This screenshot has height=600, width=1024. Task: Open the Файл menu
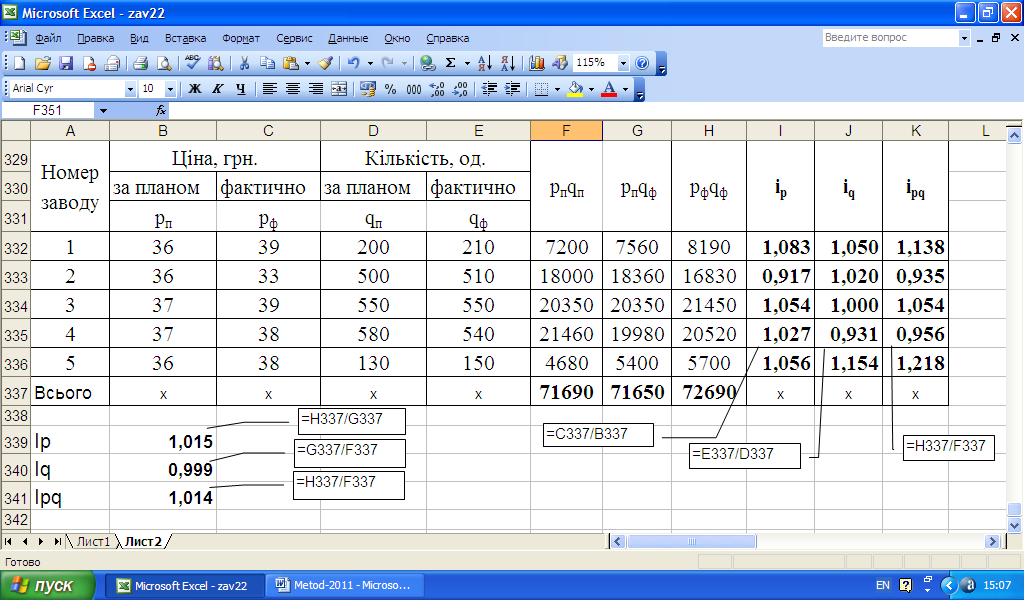48,39
